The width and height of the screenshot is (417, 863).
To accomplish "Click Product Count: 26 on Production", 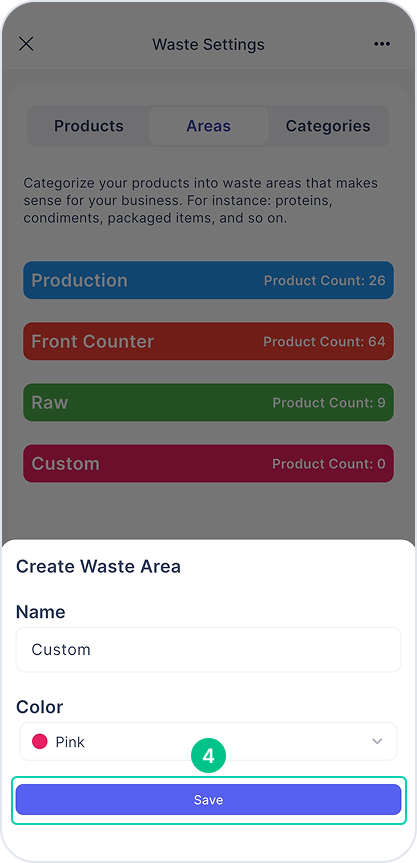I will (325, 280).
